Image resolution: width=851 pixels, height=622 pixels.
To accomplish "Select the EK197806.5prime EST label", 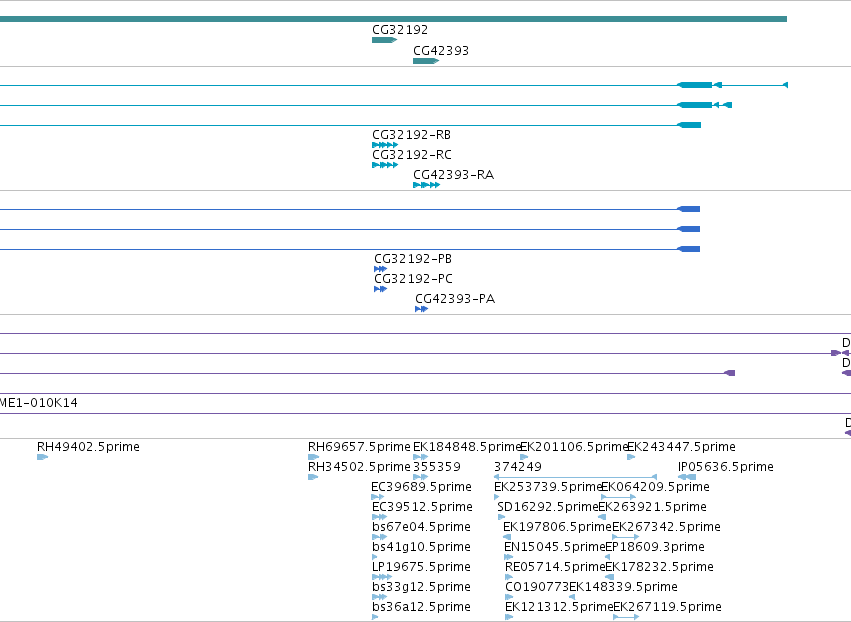I will click(x=557, y=527).
